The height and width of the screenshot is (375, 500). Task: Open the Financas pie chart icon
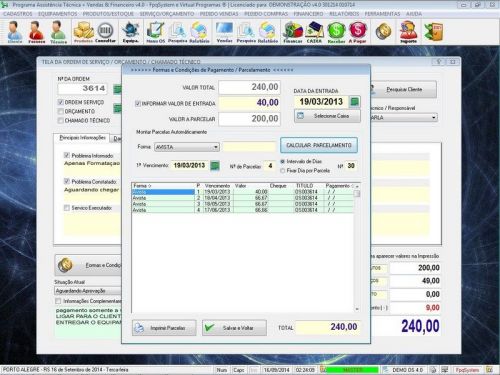(x=293, y=32)
